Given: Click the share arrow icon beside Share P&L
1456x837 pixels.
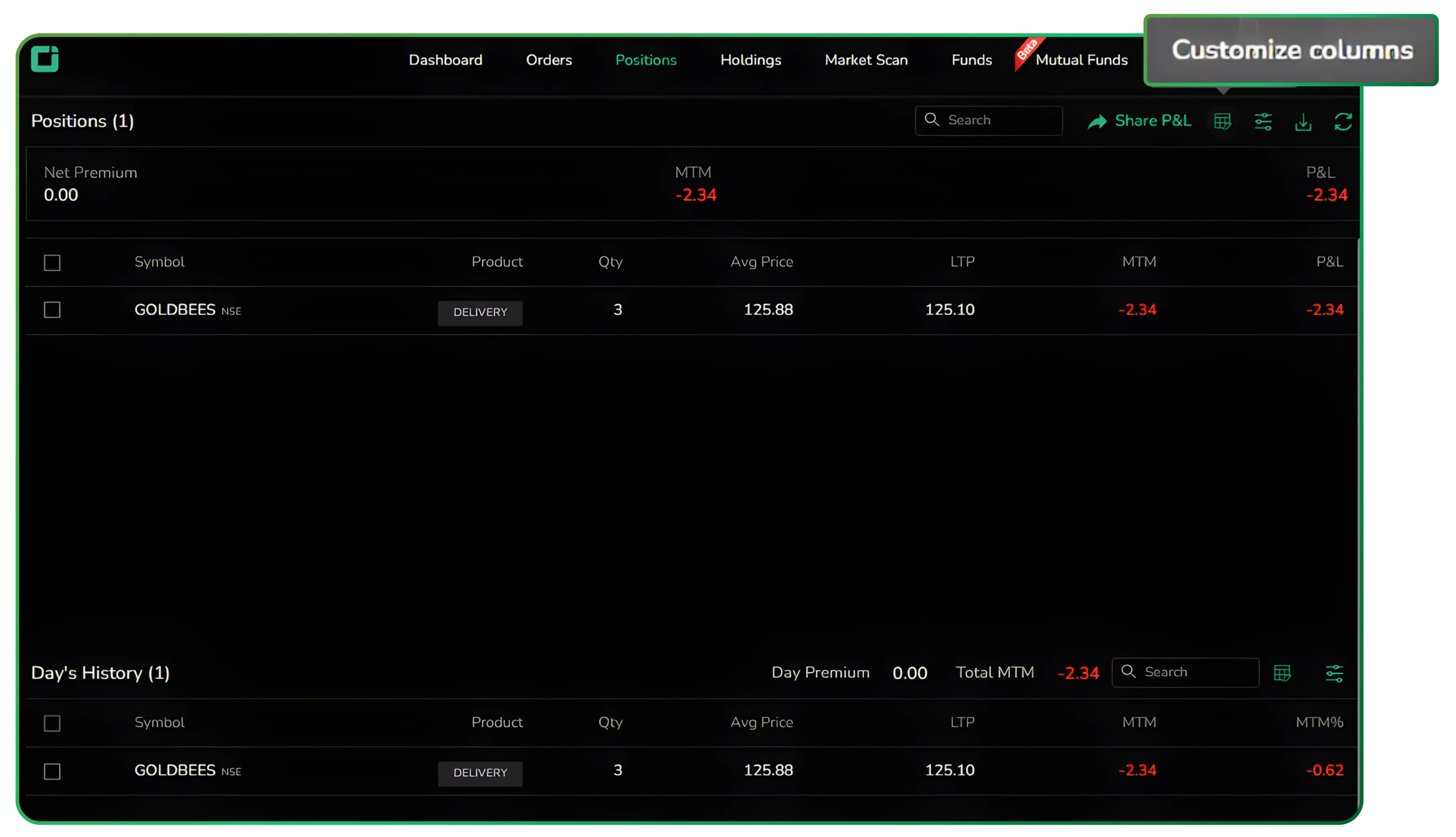Looking at the screenshot, I should pyautogui.click(x=1097, y=121).
